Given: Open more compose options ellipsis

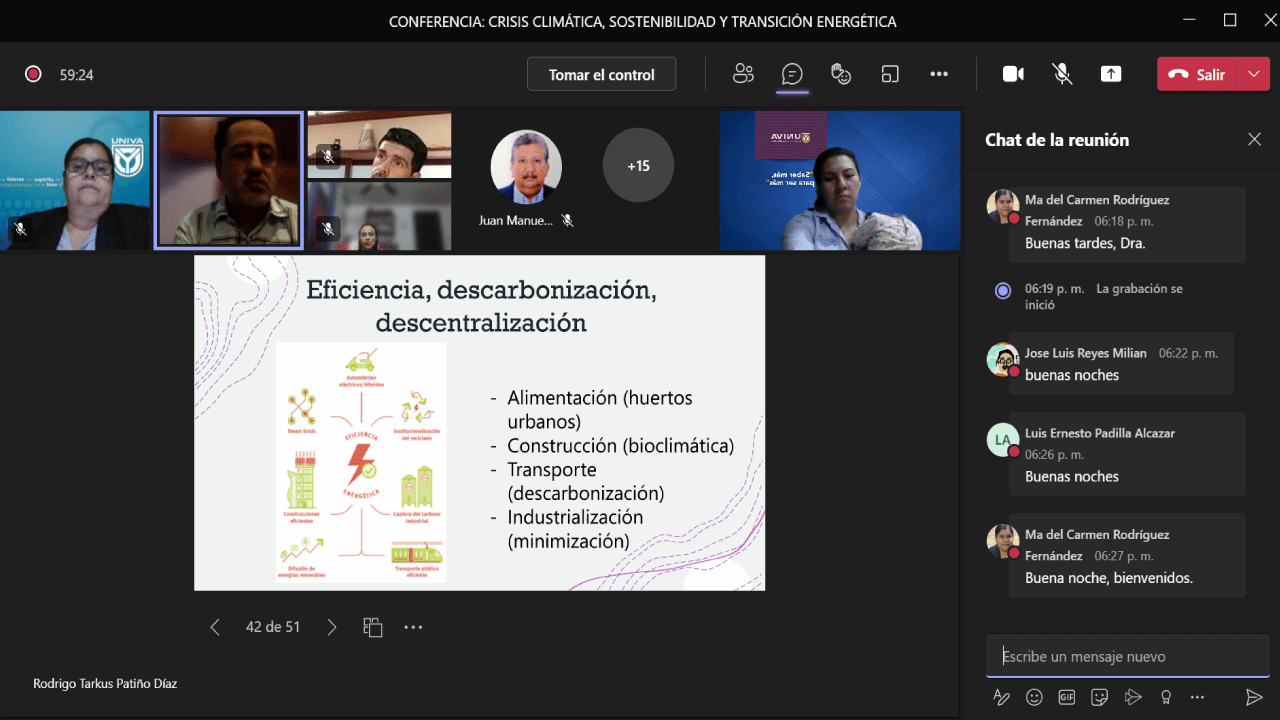Looking at the screenshot, I should coord(1197,697).
